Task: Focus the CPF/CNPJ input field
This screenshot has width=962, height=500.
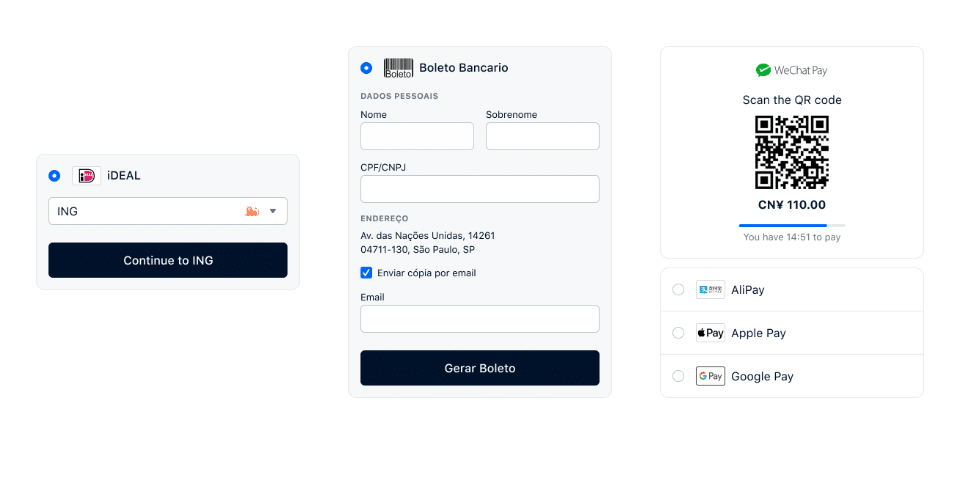Action: point(480,189)
